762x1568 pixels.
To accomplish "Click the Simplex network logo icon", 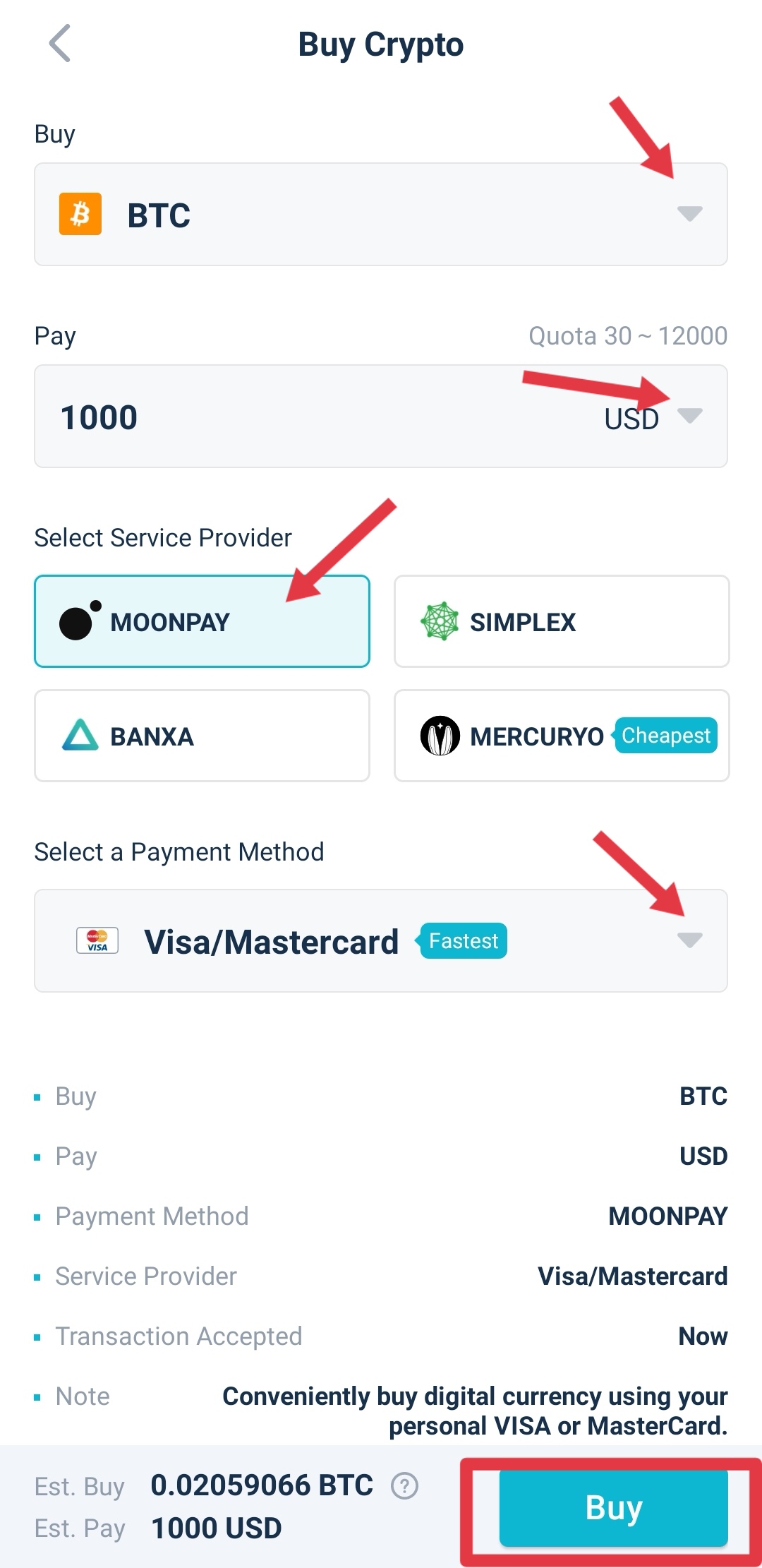I will (x=441, y=621).
